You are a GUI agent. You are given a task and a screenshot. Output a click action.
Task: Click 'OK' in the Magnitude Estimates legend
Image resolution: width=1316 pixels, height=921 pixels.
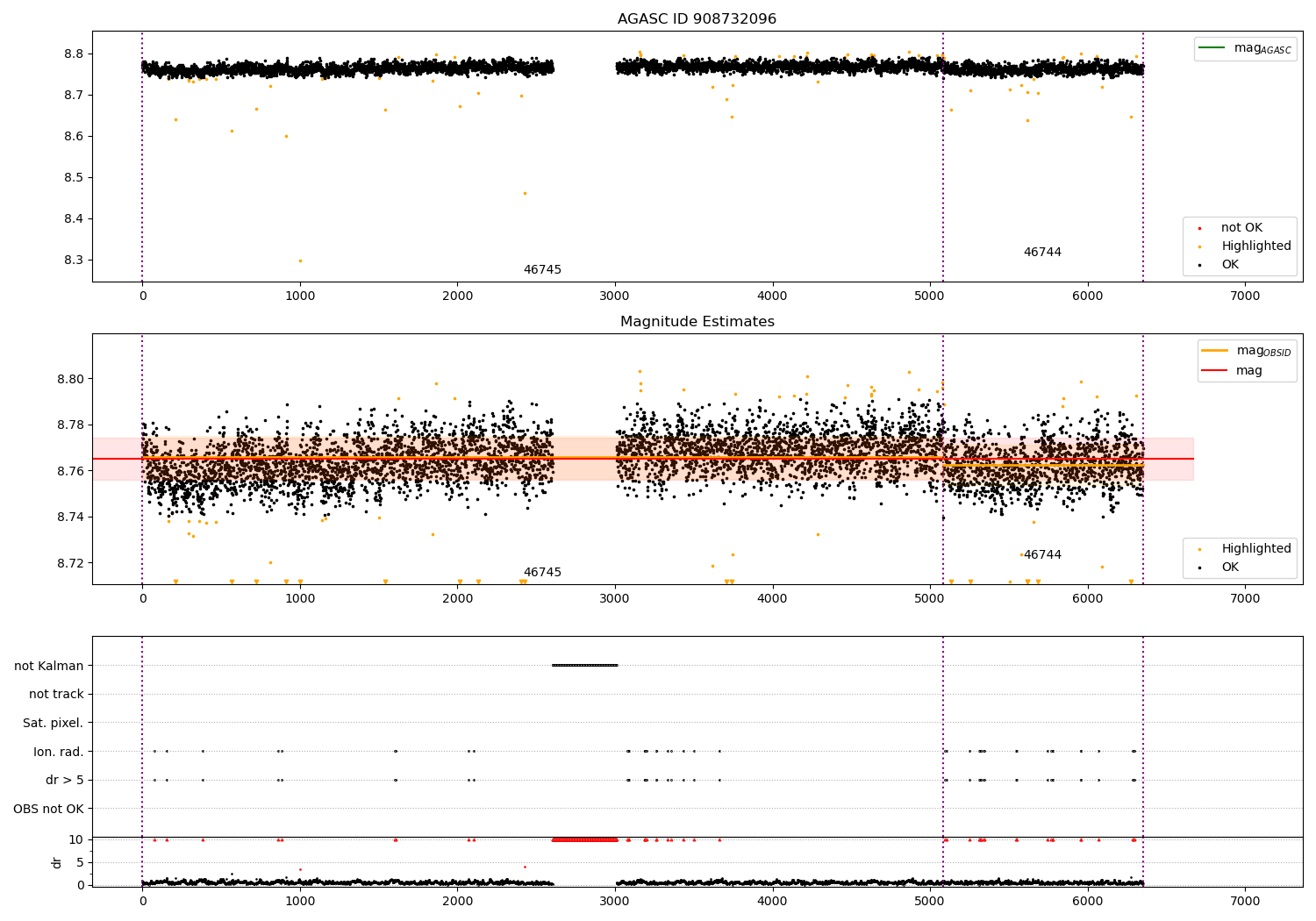(x=1230, y=568)
